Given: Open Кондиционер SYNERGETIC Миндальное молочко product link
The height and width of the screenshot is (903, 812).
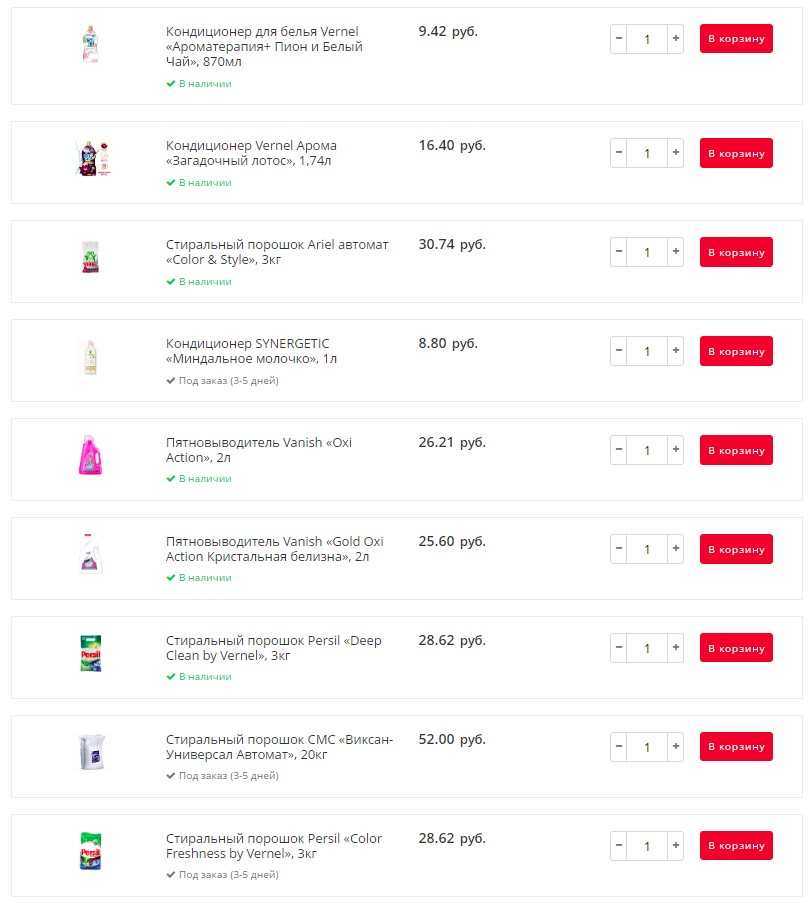Looking at the screenshot, I should click(x=251, y=351).
